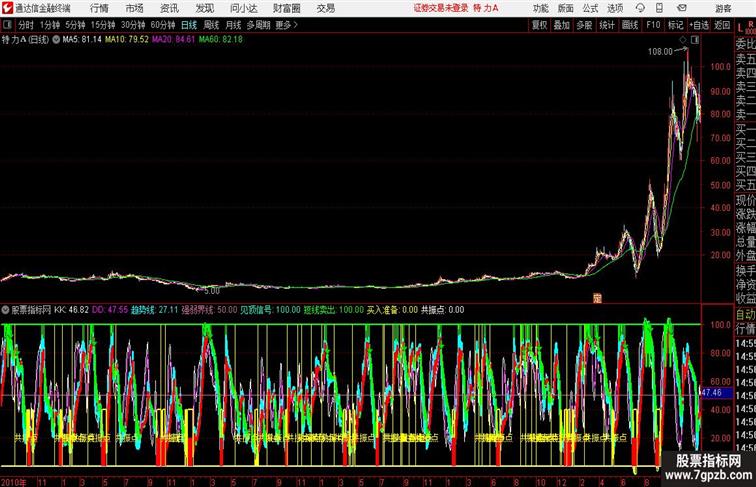756x487 pixels.
Task: Open the 版面 menu
Action: point(566,8)
